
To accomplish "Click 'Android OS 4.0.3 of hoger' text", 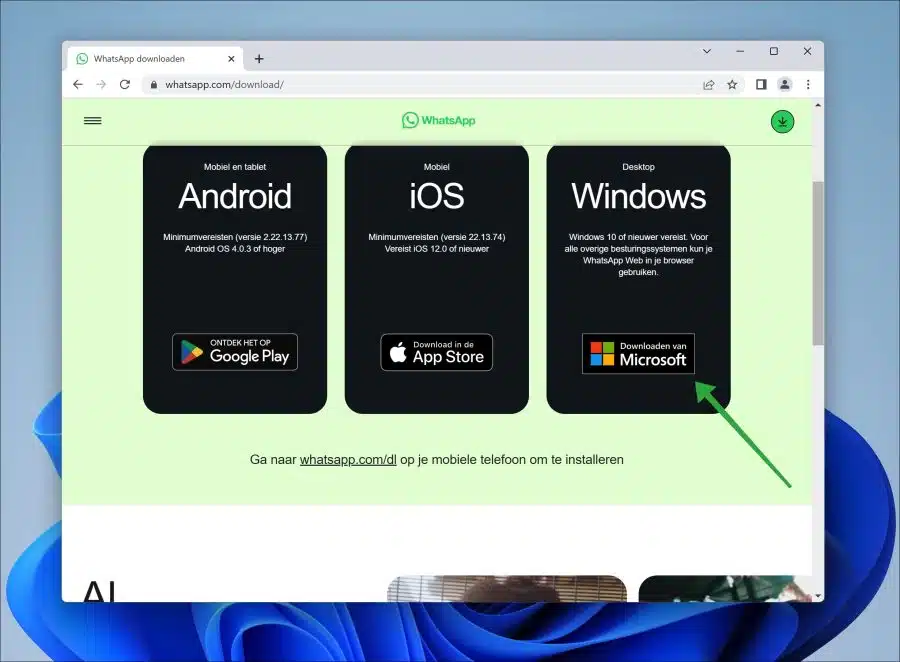I will click(x=235, y=249).
